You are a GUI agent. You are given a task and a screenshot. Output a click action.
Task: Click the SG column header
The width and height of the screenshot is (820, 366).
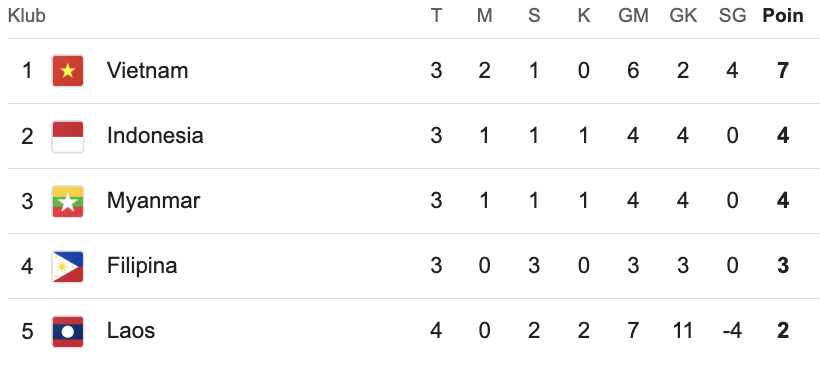click(x=732, y=16)
